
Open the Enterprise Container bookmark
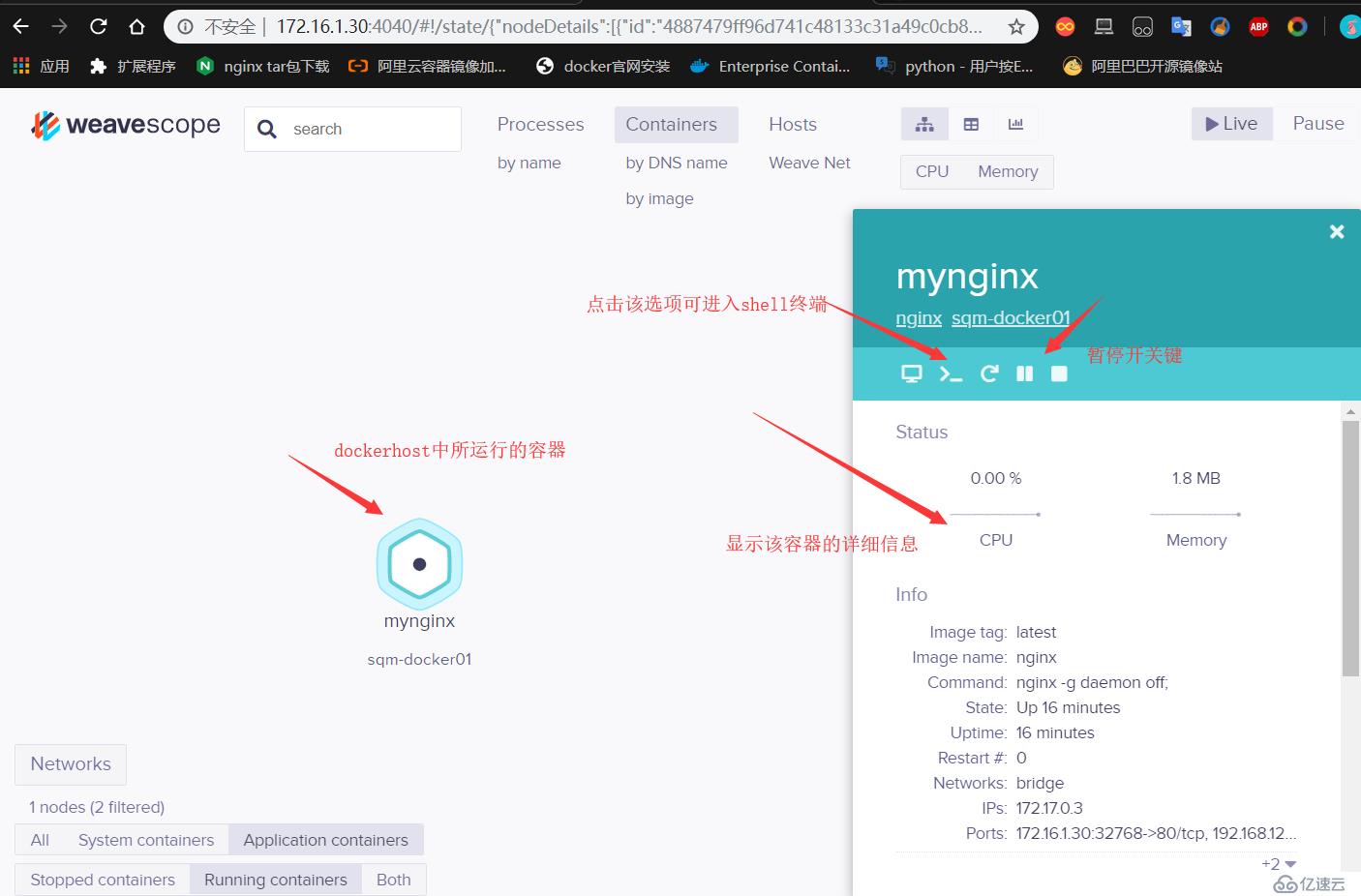[x=771, y=66]
